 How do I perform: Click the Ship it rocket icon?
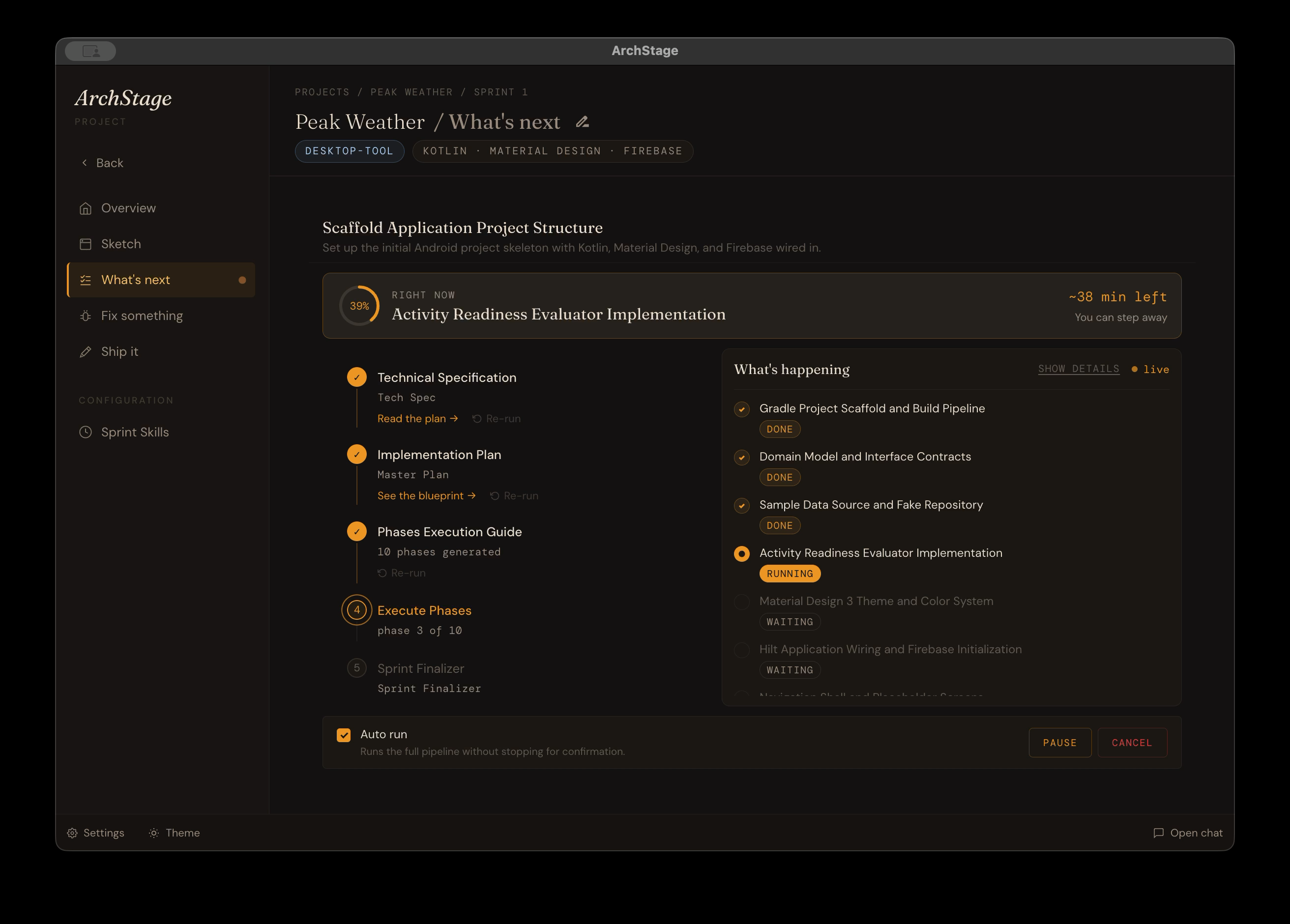tap(86, 352)
